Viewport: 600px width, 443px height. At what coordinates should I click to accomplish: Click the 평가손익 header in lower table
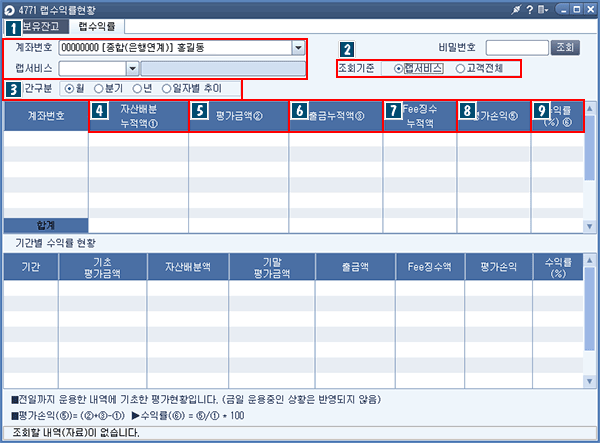point(499,267)
